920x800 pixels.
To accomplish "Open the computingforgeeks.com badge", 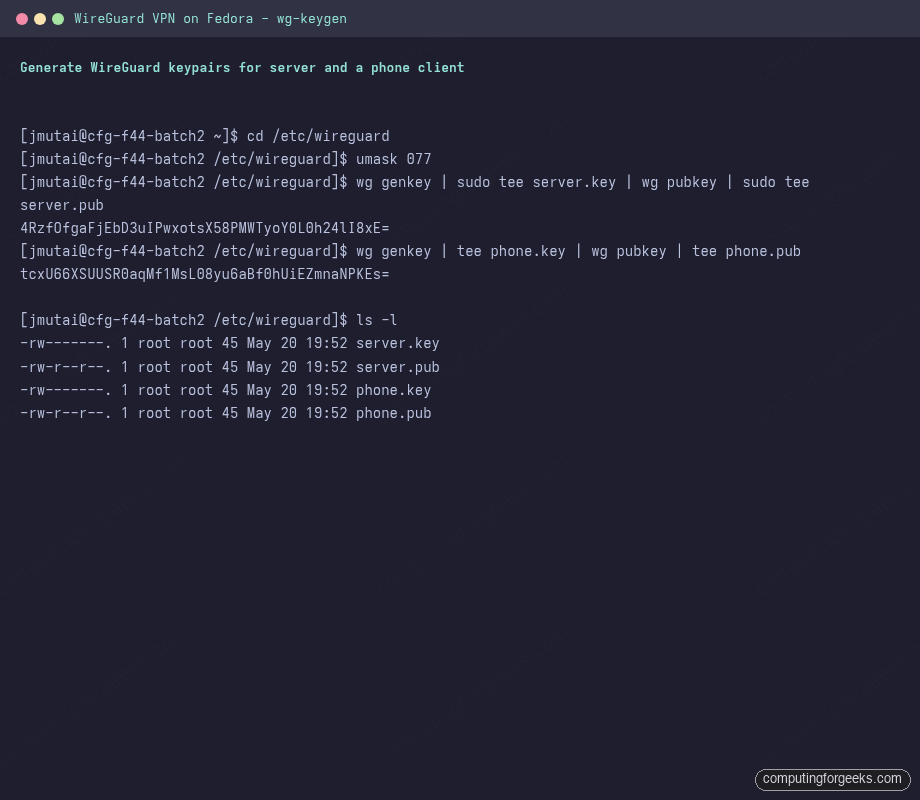I will coord(832,779).
